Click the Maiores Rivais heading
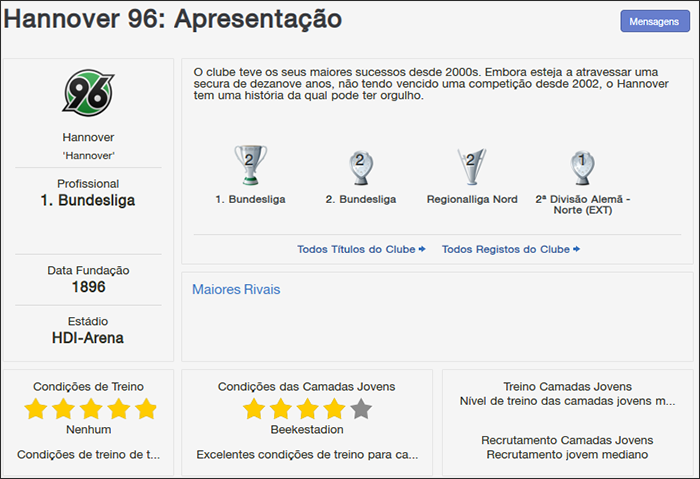Viewport: 700px width, 479px height. [236, 290]
